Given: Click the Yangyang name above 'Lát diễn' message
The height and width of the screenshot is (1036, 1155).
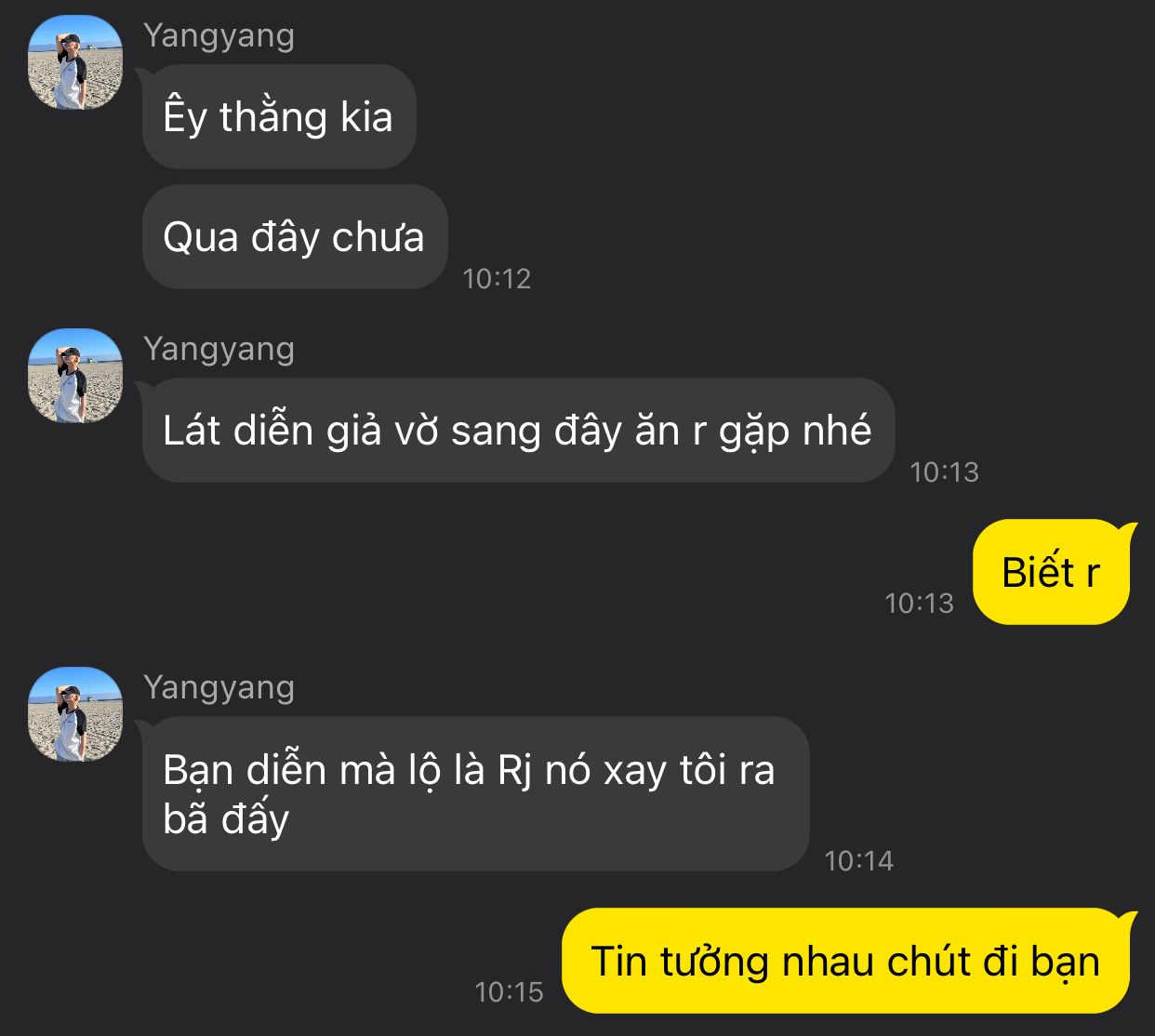Looking at the screenshot, I should click(219, 349).
